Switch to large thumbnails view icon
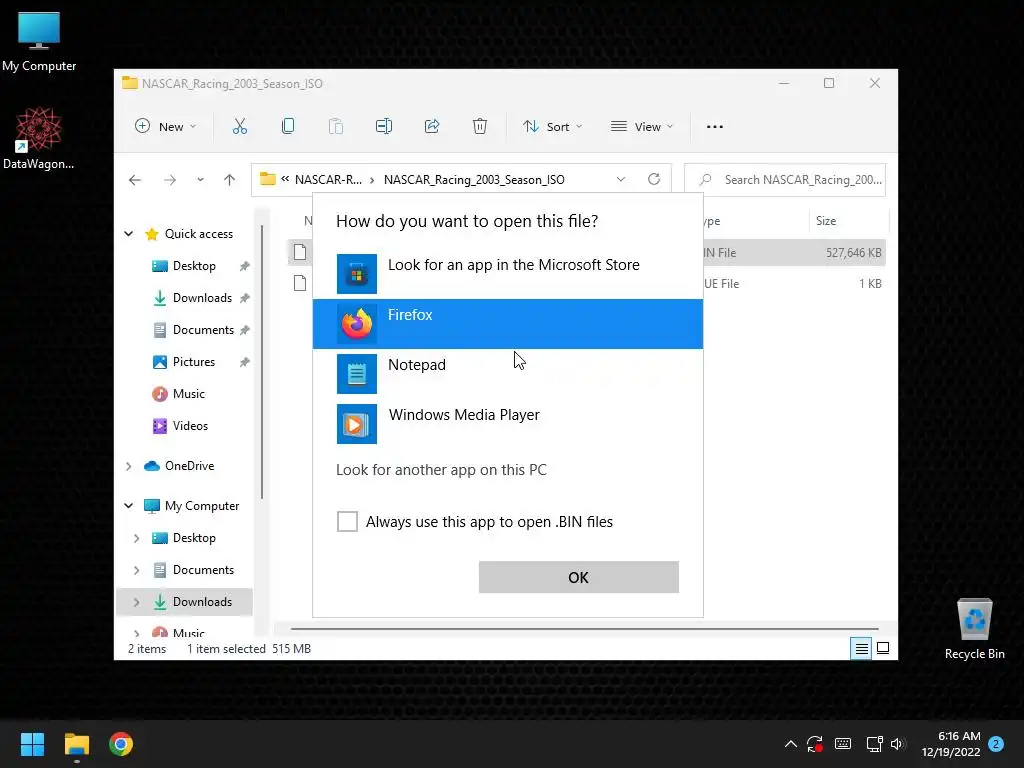This screenshot has height=768, width=1024. [x=883, y=648]
